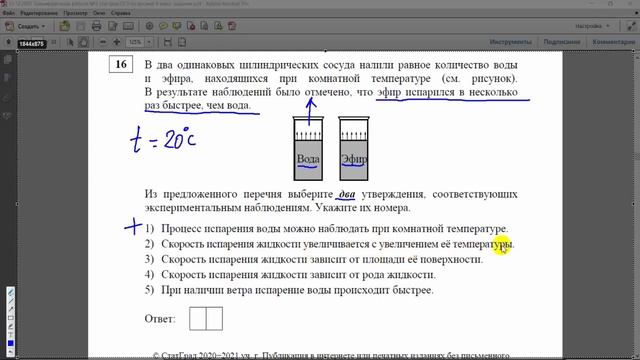Viewport: 640px width, 360px height.
Task: Click the zoom out minus button
Action: (x=103, y=42)
